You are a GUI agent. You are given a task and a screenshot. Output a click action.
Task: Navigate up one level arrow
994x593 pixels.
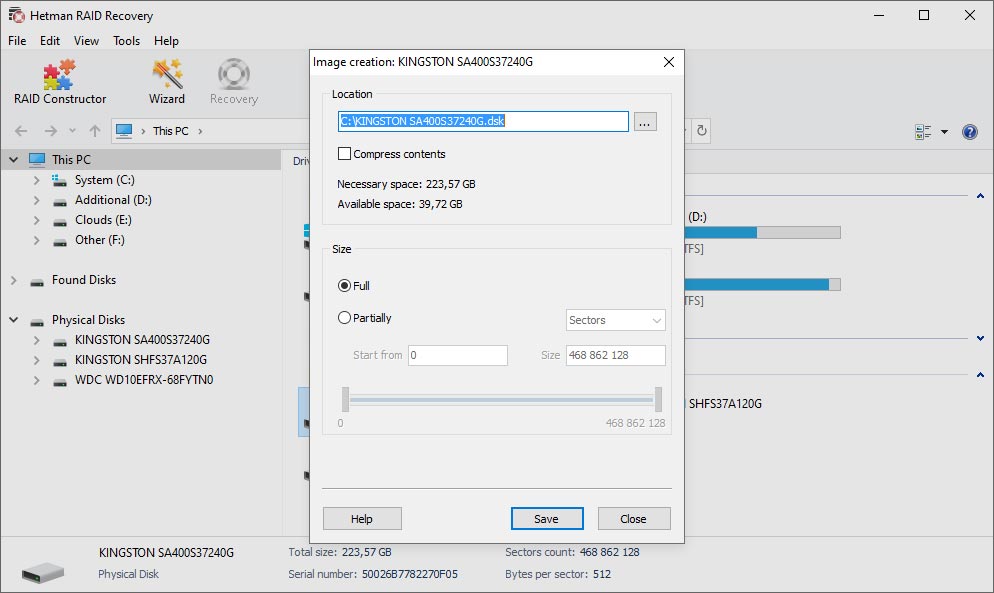pos(95,131)
